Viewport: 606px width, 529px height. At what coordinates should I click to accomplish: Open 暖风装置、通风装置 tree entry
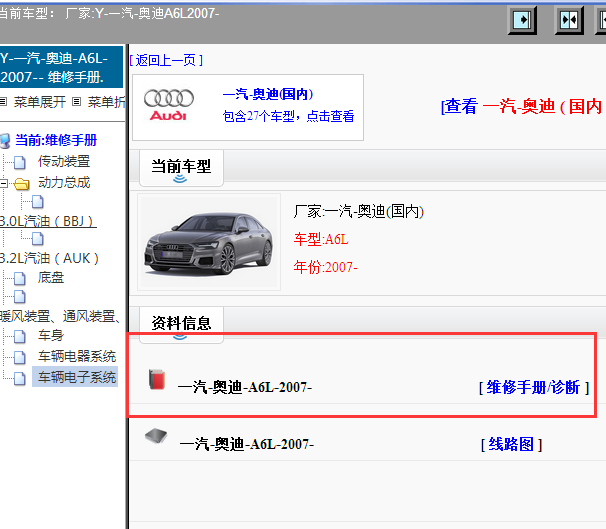pyautogui.click(x=60, y=316)
